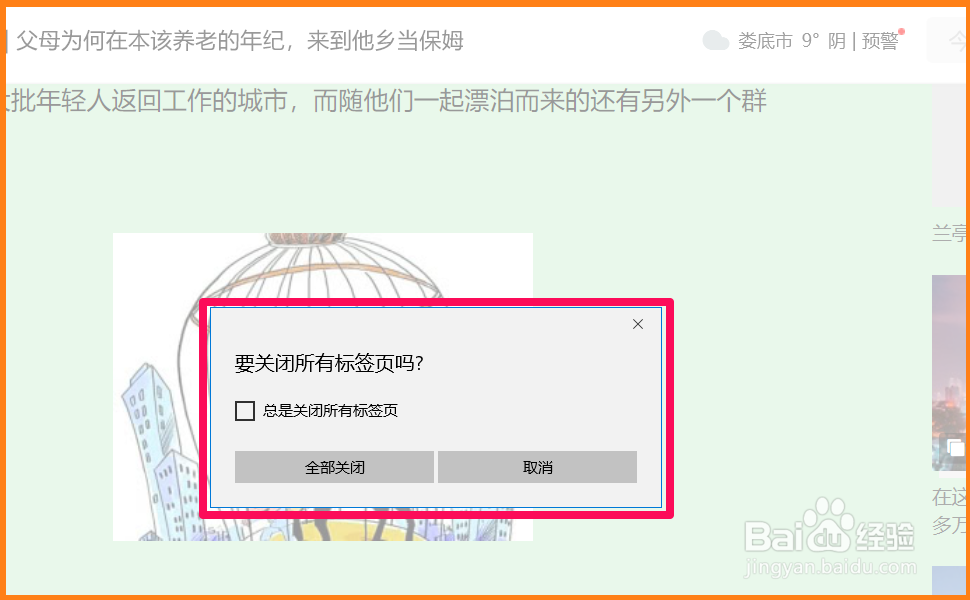The height and width of the screenshot is (600, 970).
Task: Open the 父母为何在本该养老的年纪 headline
Action: [239, 41]
